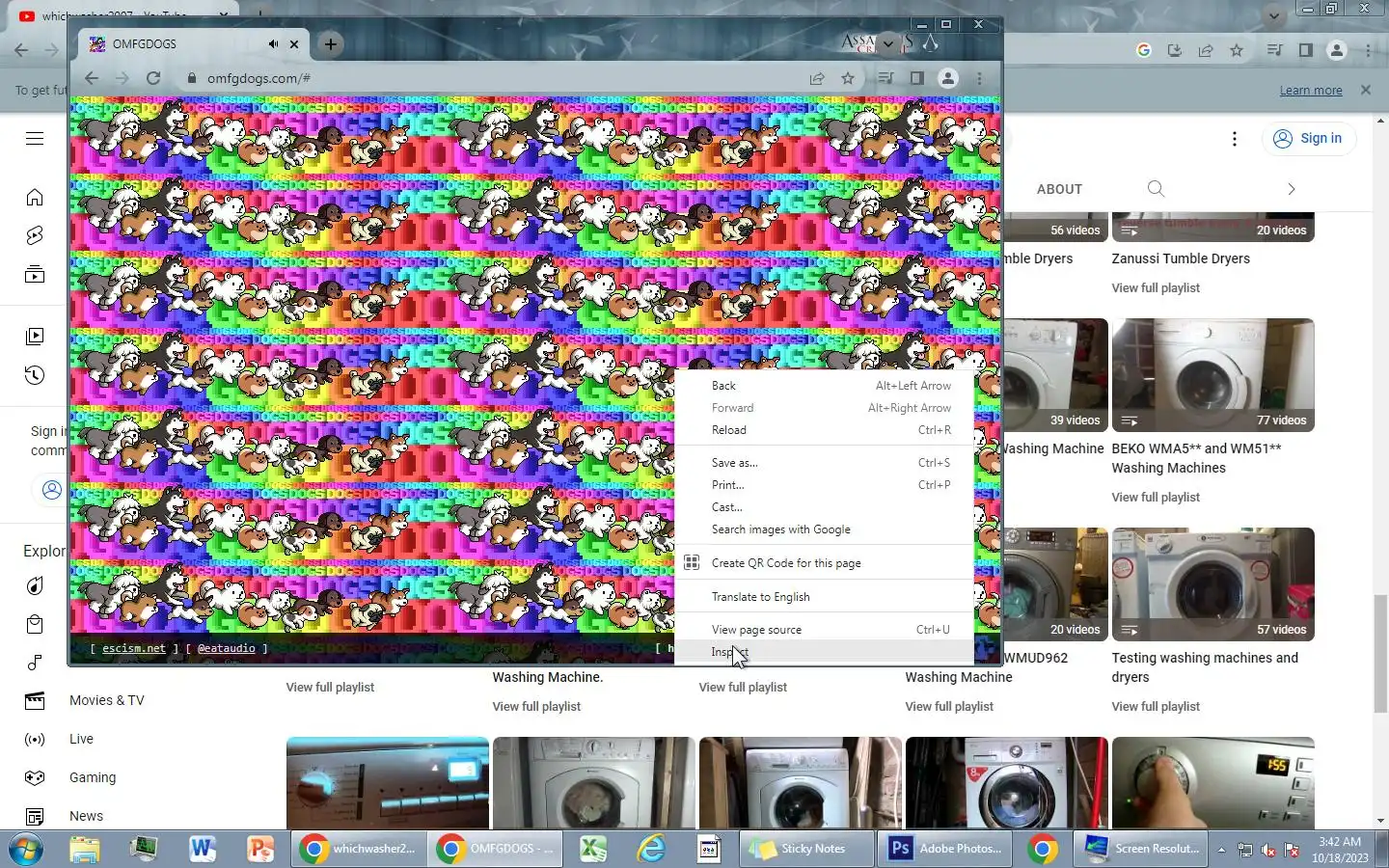Click Google icon in YouTube window toolbar

point(1144,50)
